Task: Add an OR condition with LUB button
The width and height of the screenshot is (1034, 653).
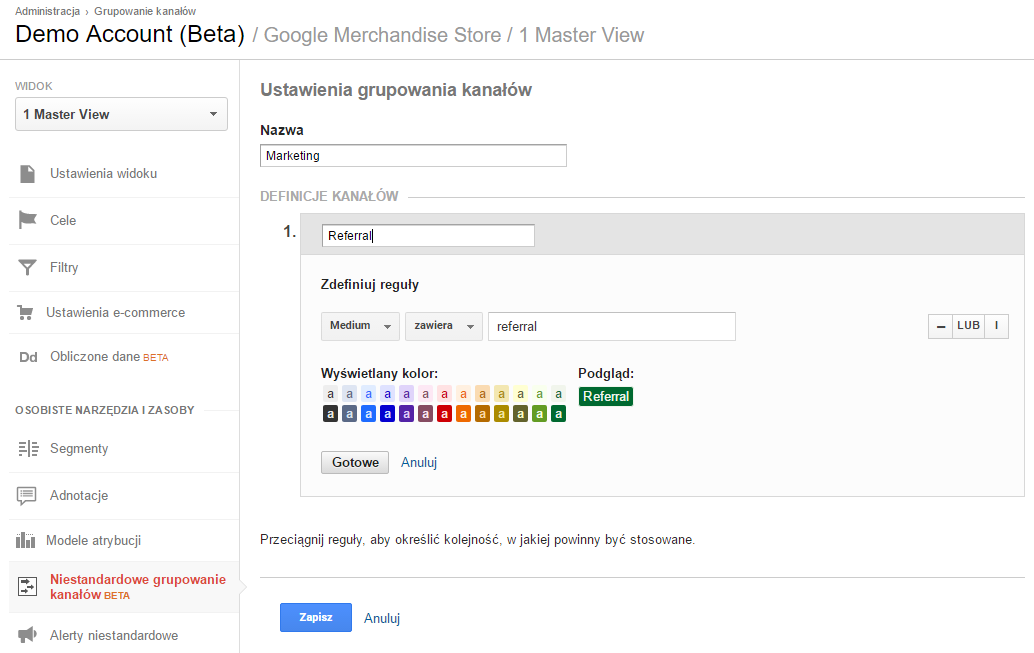Action: point(968,326)
